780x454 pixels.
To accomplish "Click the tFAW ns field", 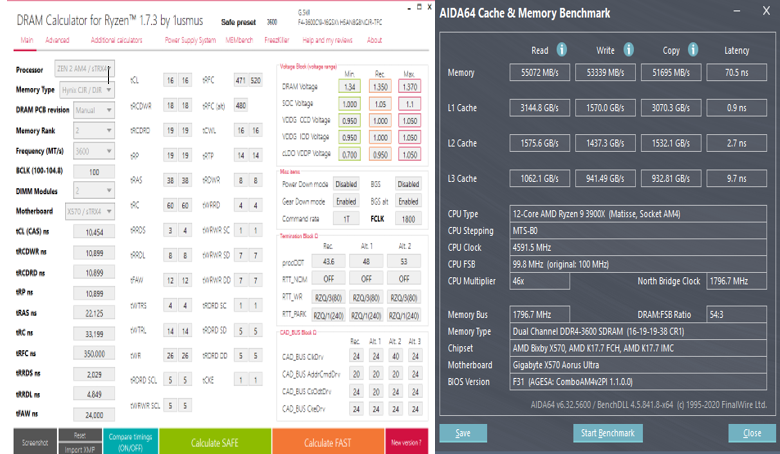I will (x=94, y=414).
